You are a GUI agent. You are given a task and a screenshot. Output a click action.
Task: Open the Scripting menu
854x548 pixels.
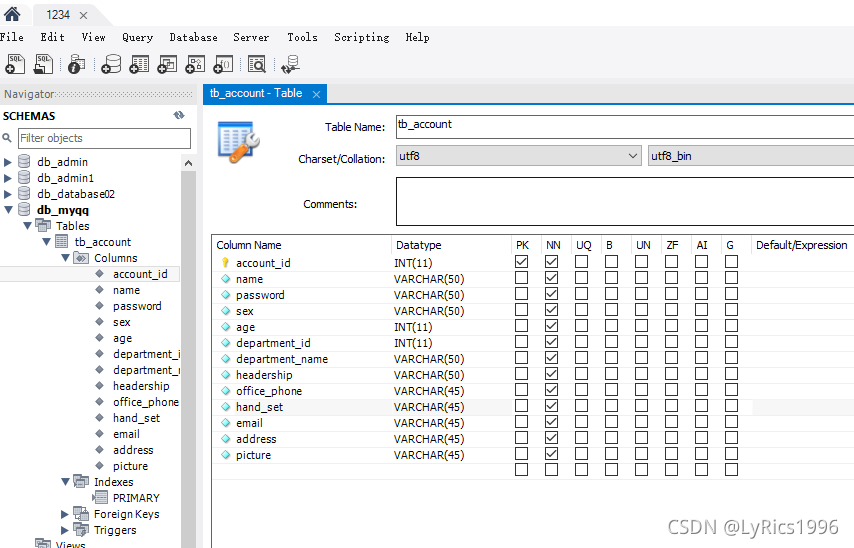tap(362, 37)
